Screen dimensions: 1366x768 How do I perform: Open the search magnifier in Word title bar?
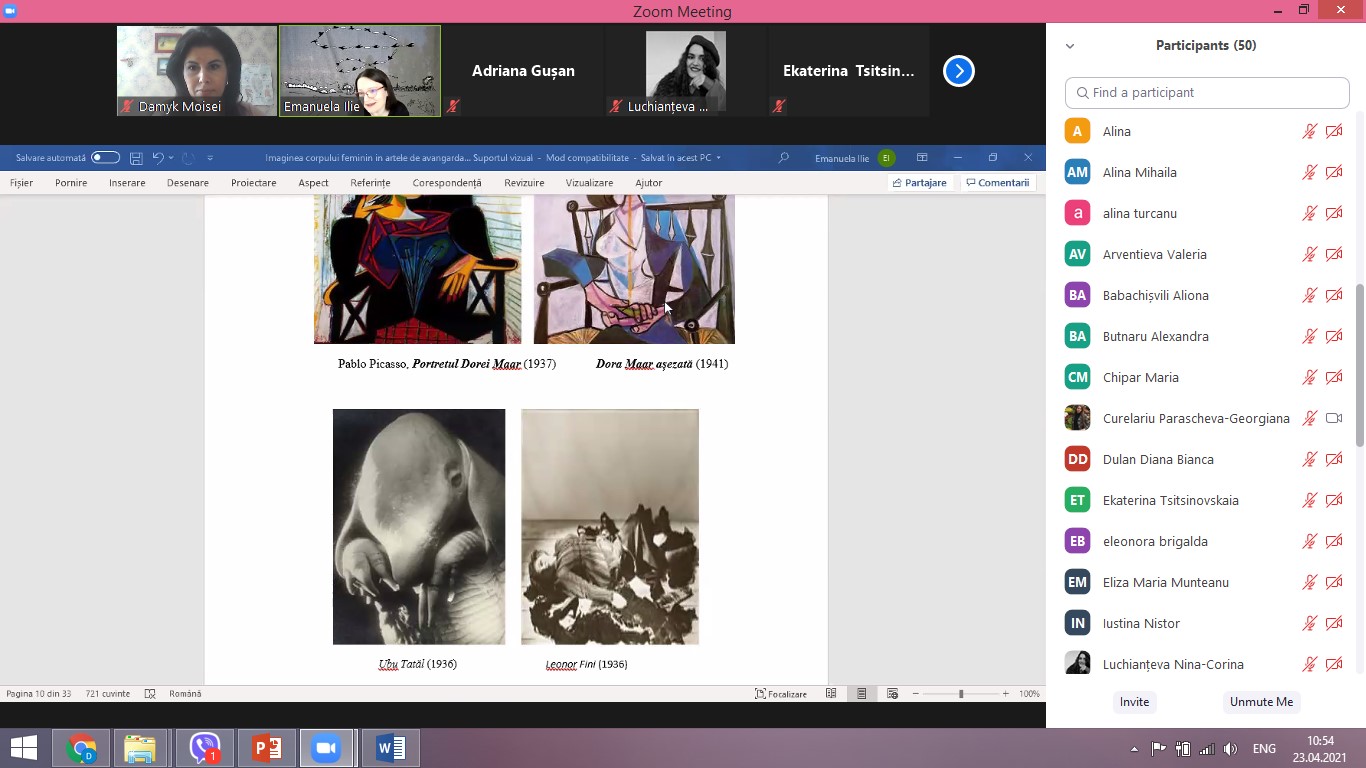coord(784,158)
